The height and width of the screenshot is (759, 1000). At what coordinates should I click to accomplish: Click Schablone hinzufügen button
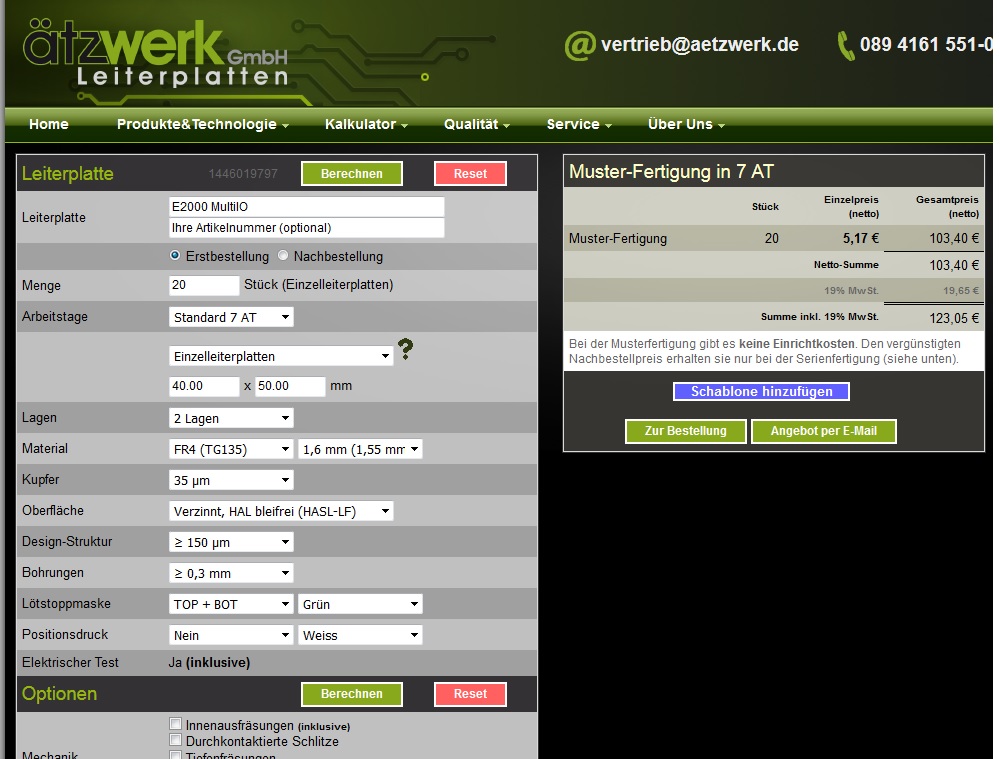click(x=761, y=392)
